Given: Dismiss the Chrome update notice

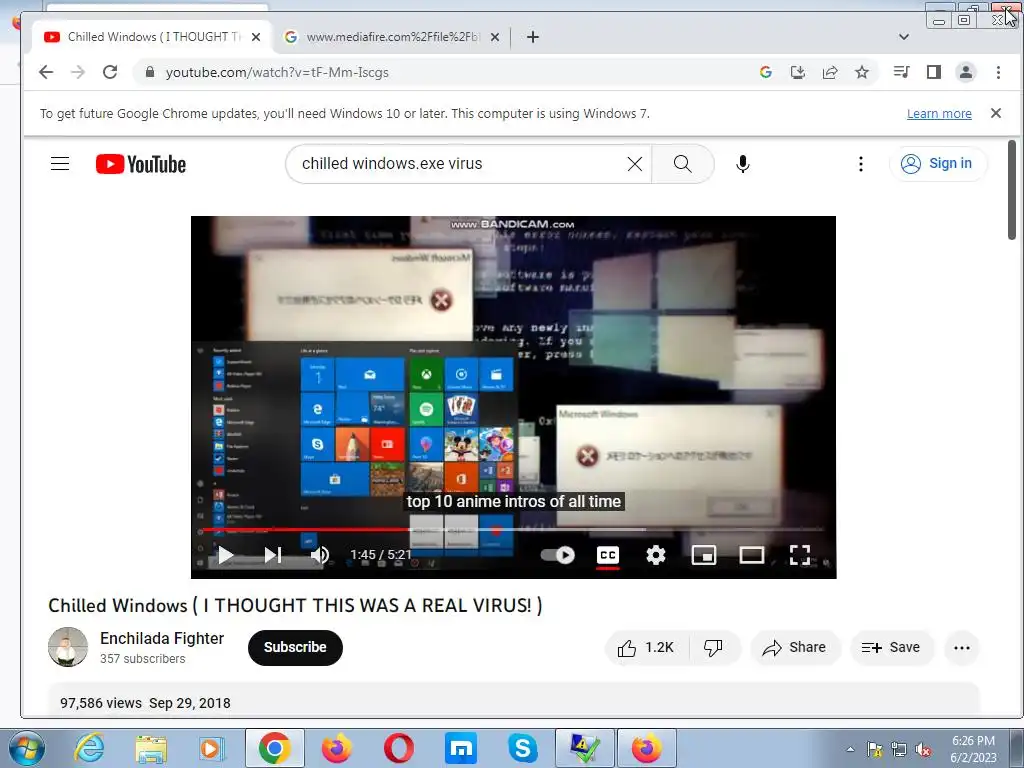Looking at the screenshot, I should click(x=996, y=113).
